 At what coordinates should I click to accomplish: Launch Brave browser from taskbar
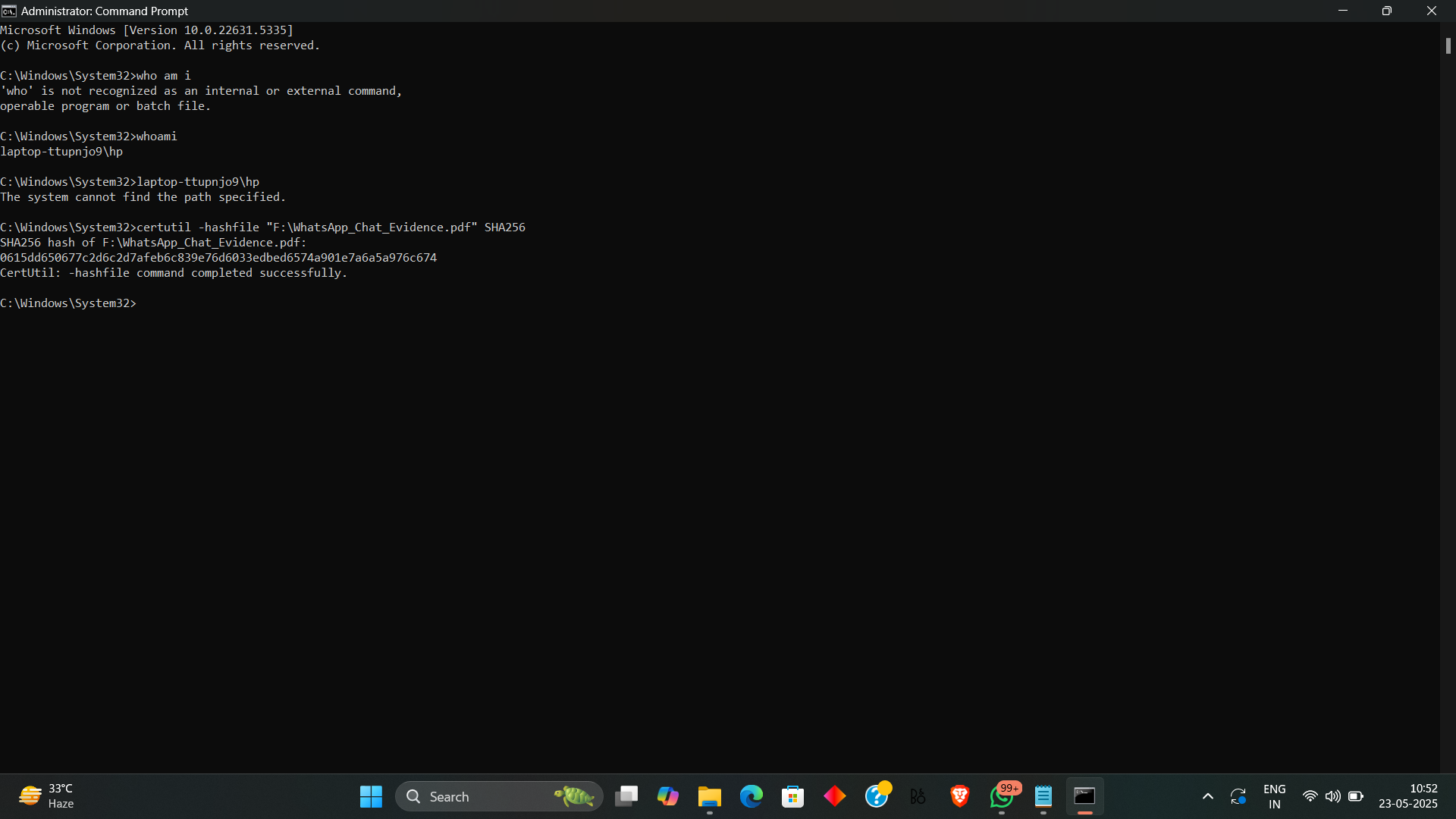[x=960, y=796]
